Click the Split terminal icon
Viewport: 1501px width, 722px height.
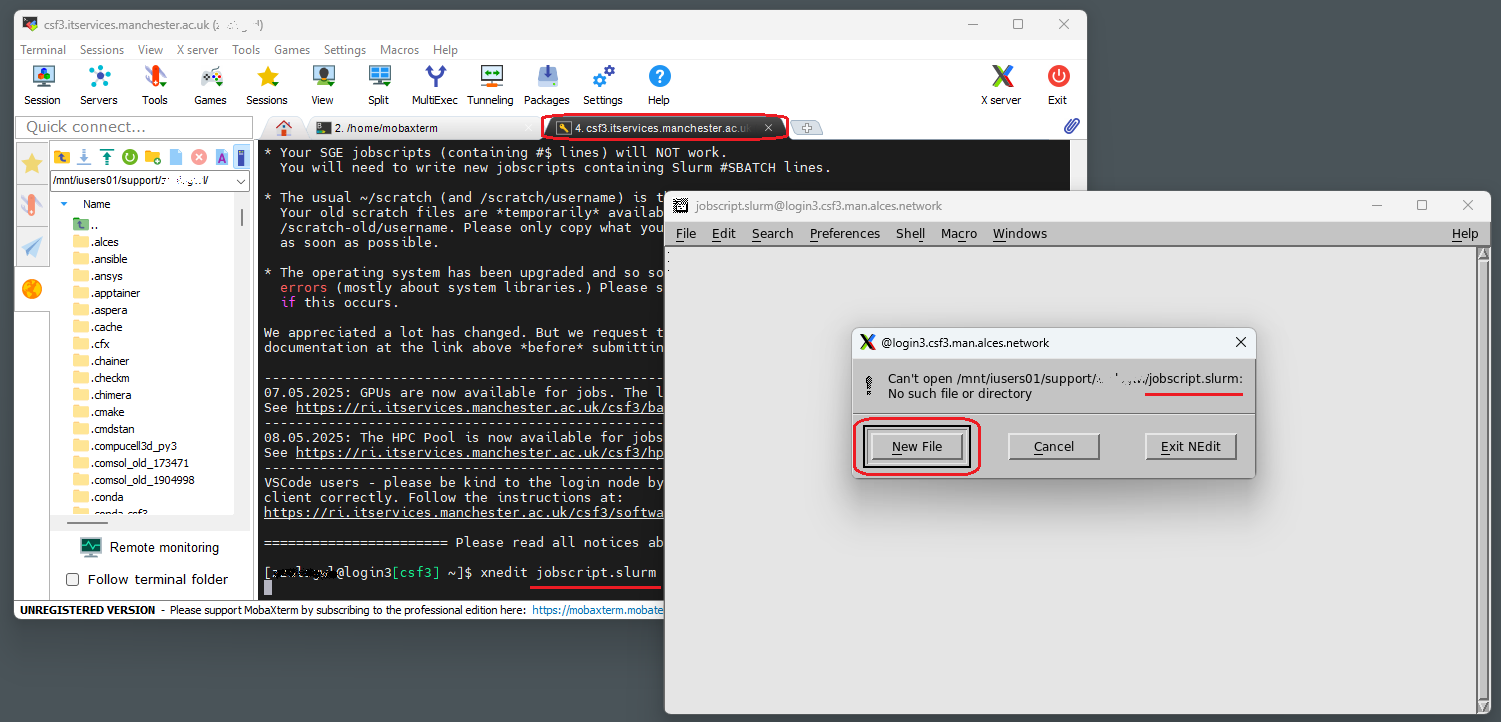point(378,85)
